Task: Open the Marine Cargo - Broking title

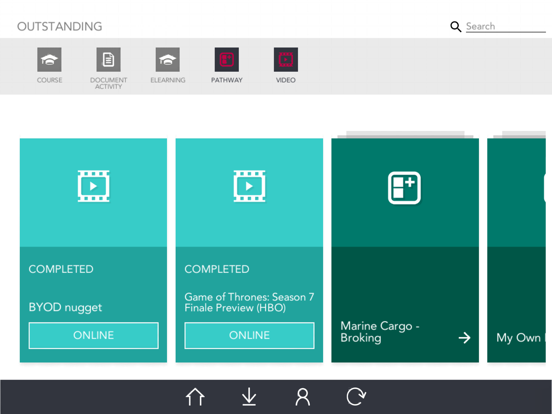Action: point(380,332)
